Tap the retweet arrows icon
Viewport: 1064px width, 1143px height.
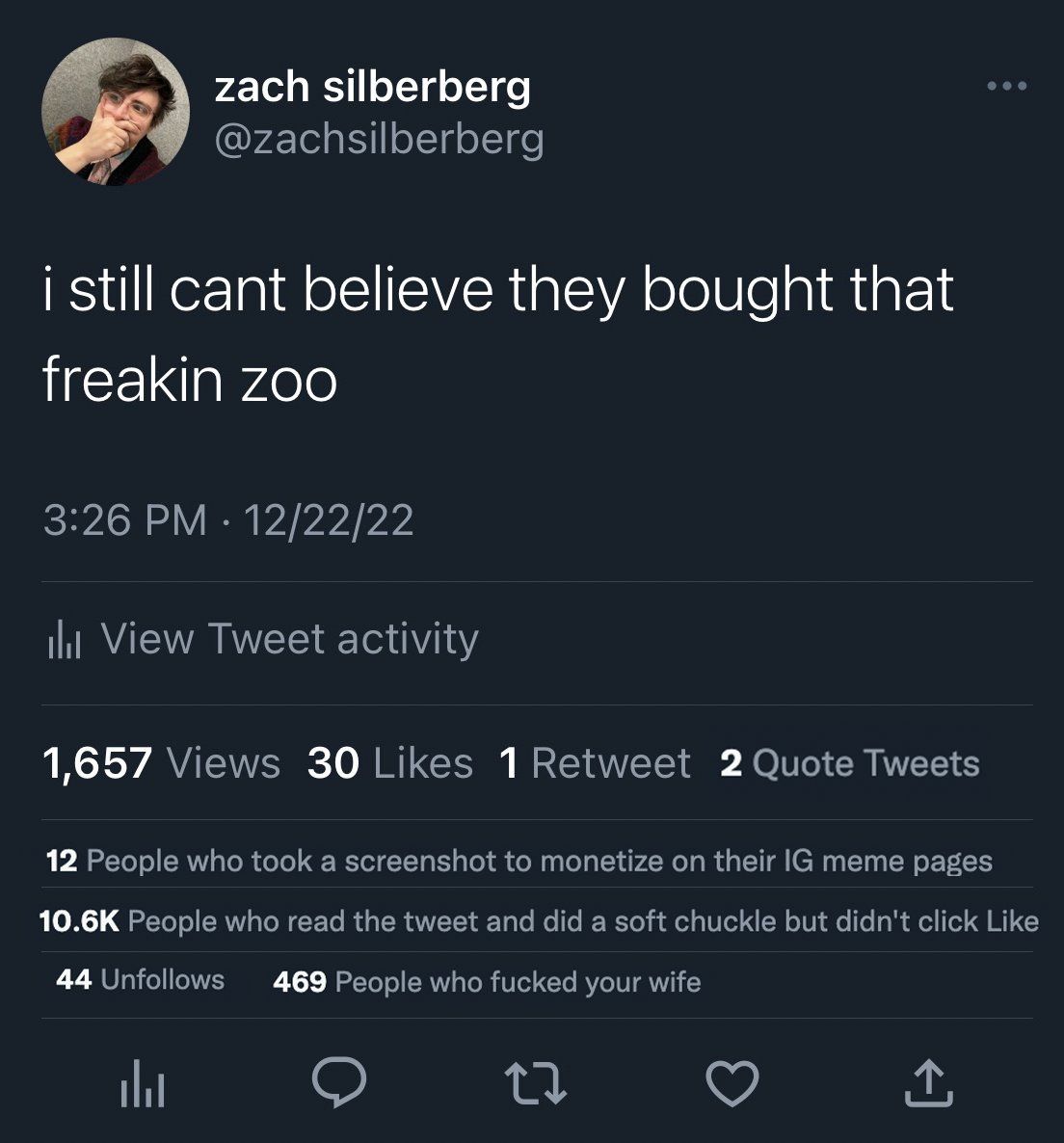(x=536, y=1082)
